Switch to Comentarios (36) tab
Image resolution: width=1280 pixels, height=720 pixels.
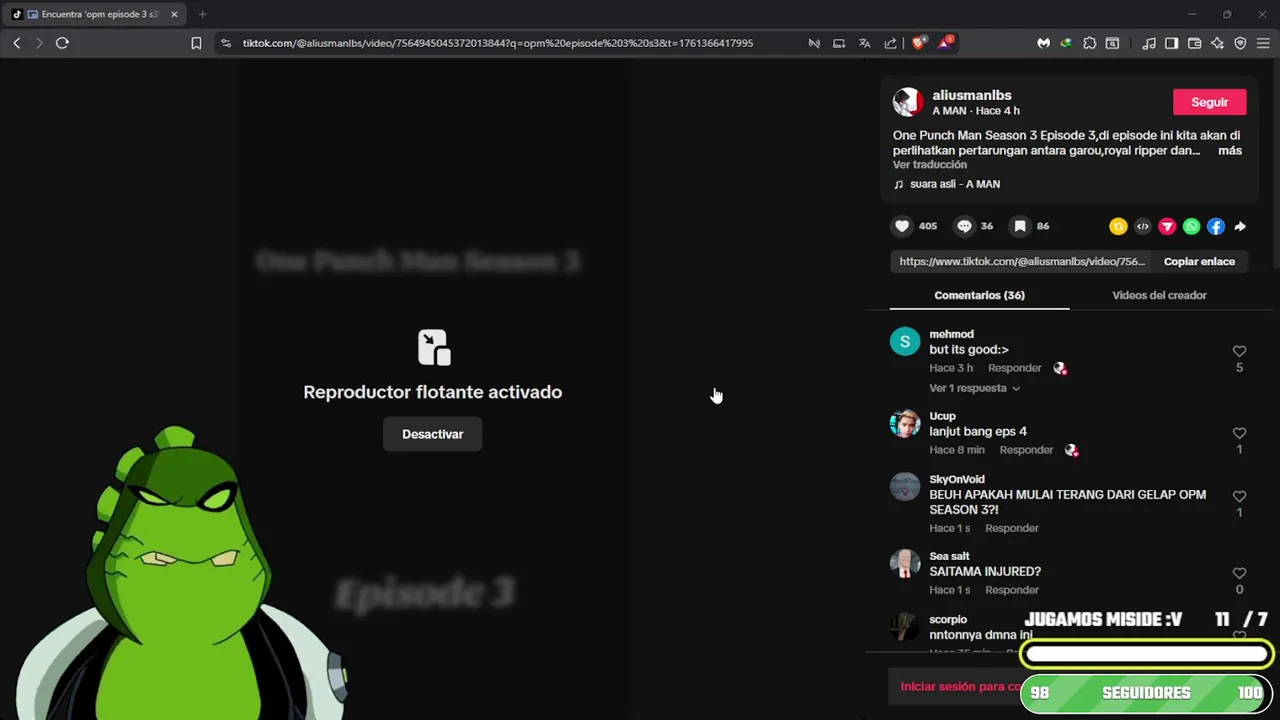[979, 295]
